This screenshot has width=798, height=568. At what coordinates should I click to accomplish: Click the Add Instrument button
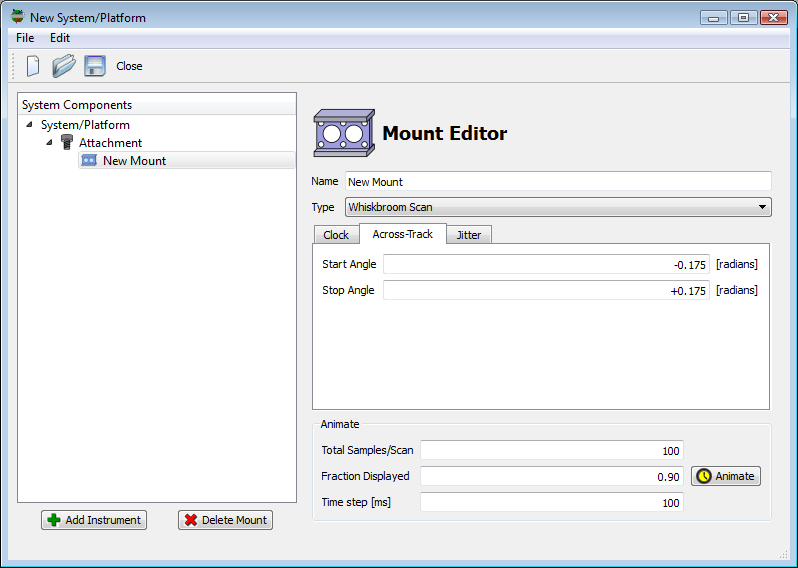94,520
